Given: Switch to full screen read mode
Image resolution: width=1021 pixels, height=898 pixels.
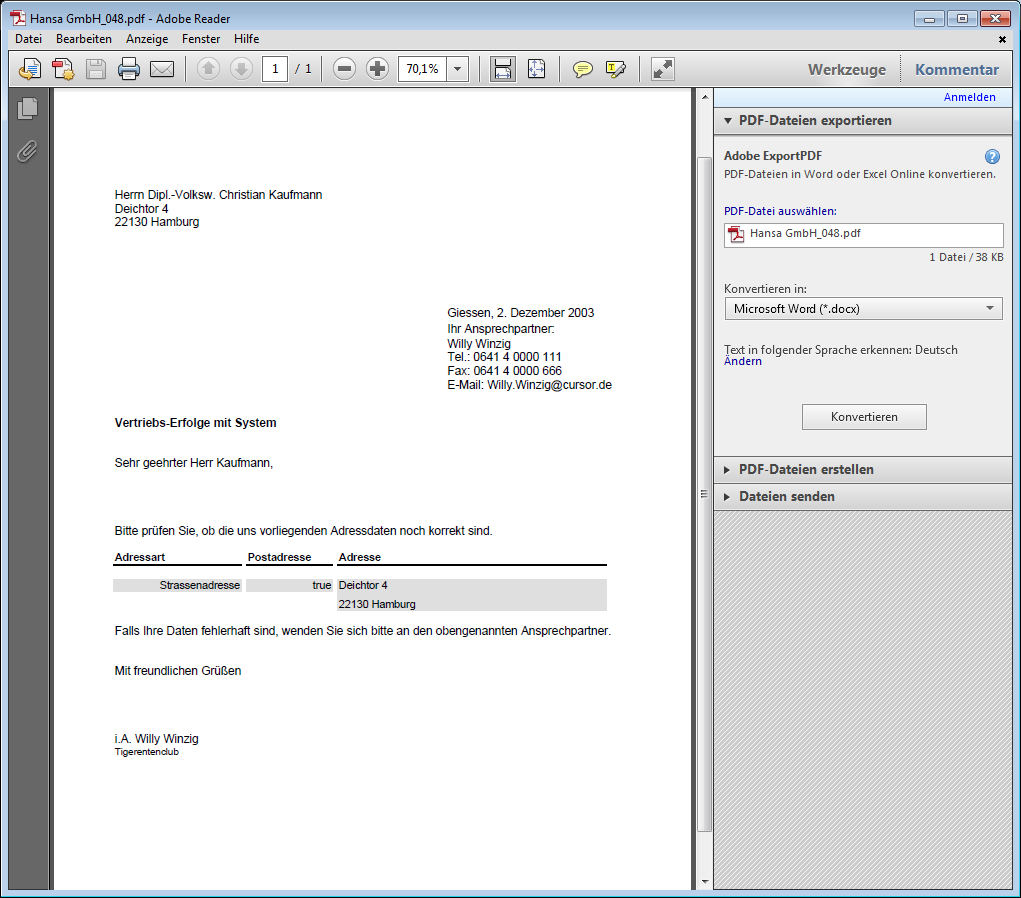Looking at the screenshot, I should (662, 69).
